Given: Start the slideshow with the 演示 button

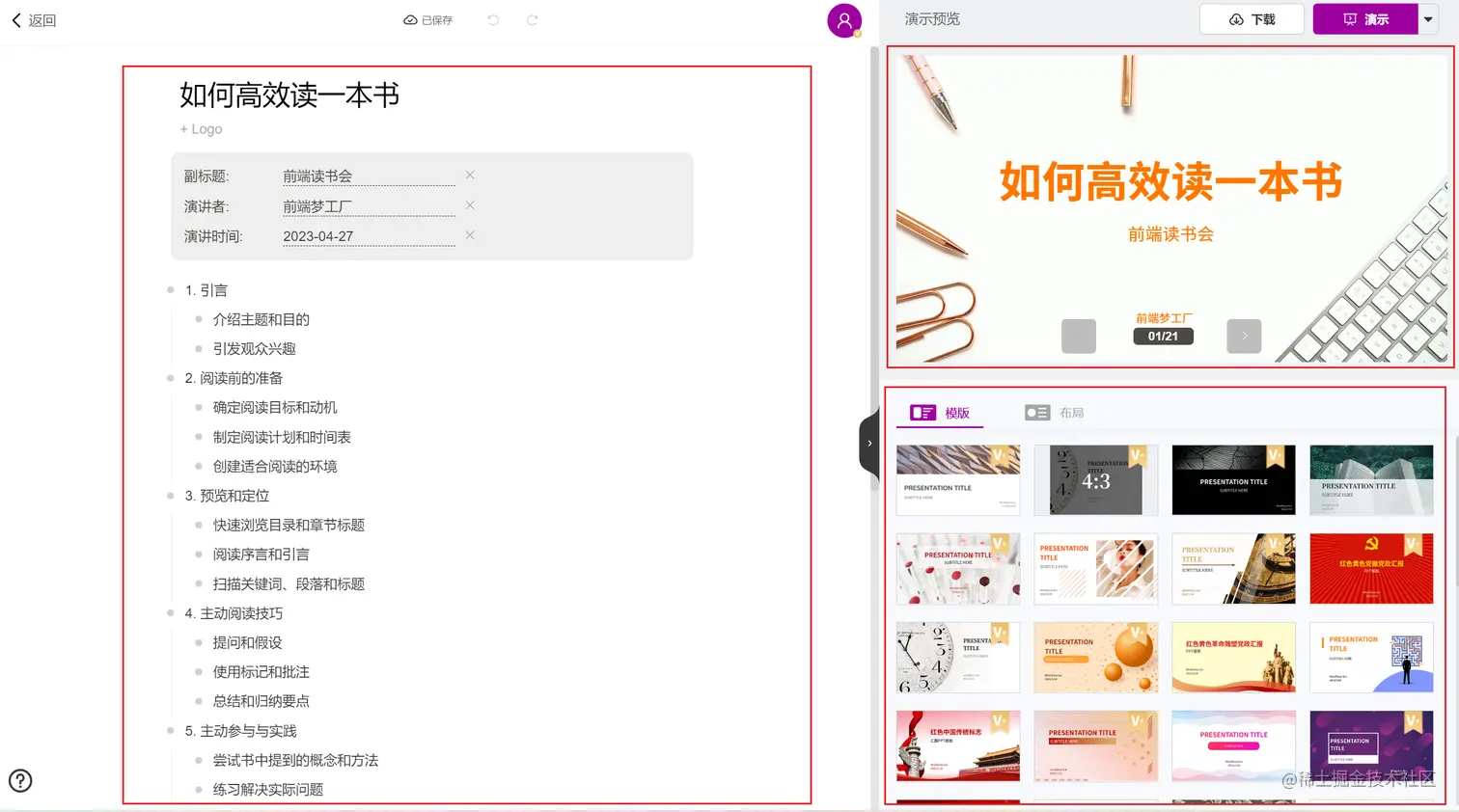Looking at the screenshot, I should (x=1365, y=19).
